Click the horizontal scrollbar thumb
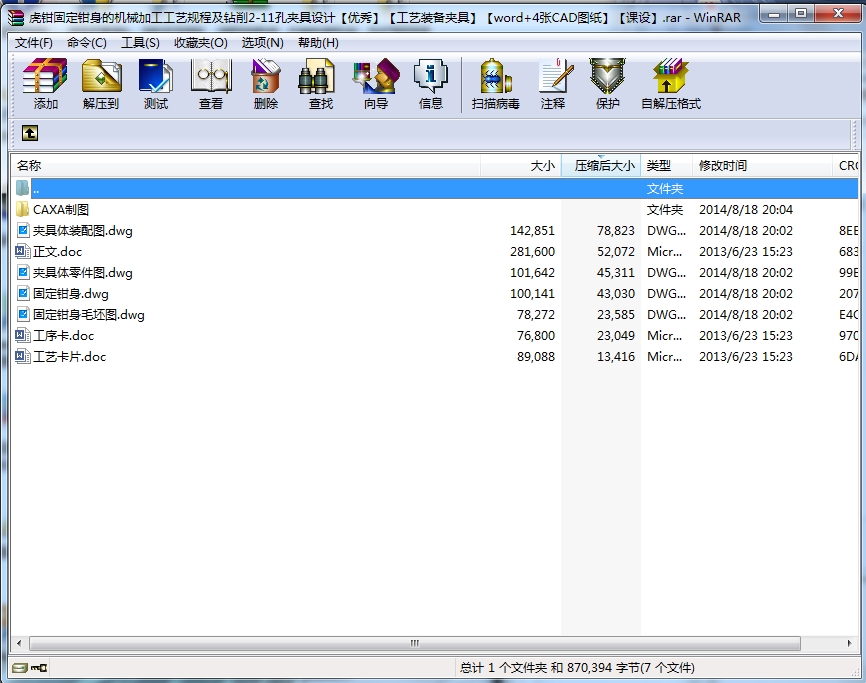This screenshot has width=866, height=683. pos(415,643)
